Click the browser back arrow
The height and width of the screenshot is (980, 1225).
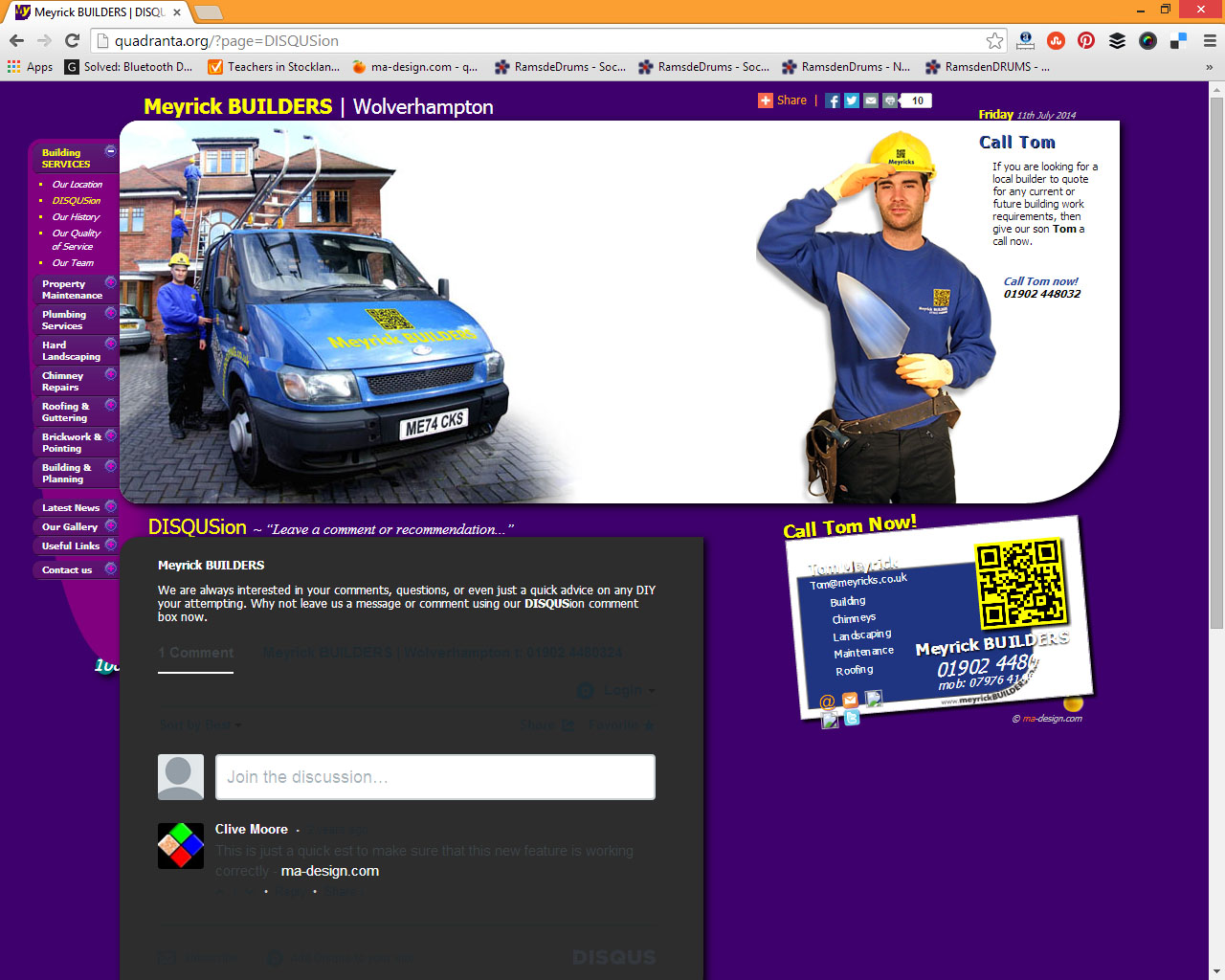[x=16, y=41]
